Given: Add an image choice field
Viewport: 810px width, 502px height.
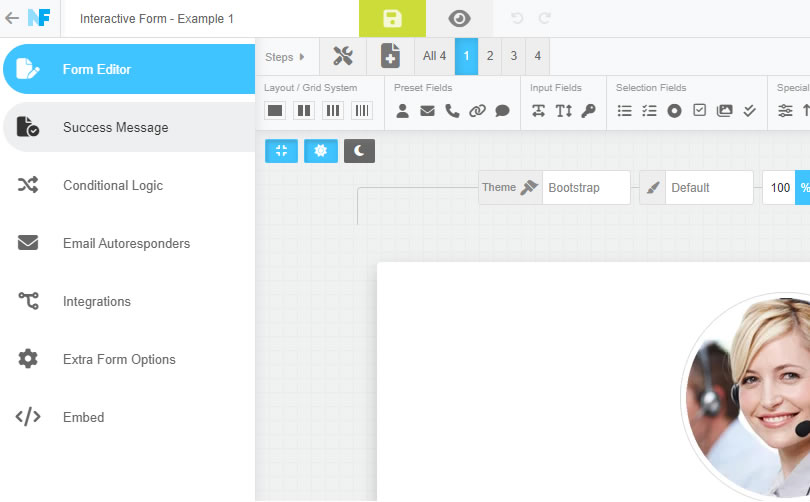Looking at the screenshot, I should click(724, 111).
